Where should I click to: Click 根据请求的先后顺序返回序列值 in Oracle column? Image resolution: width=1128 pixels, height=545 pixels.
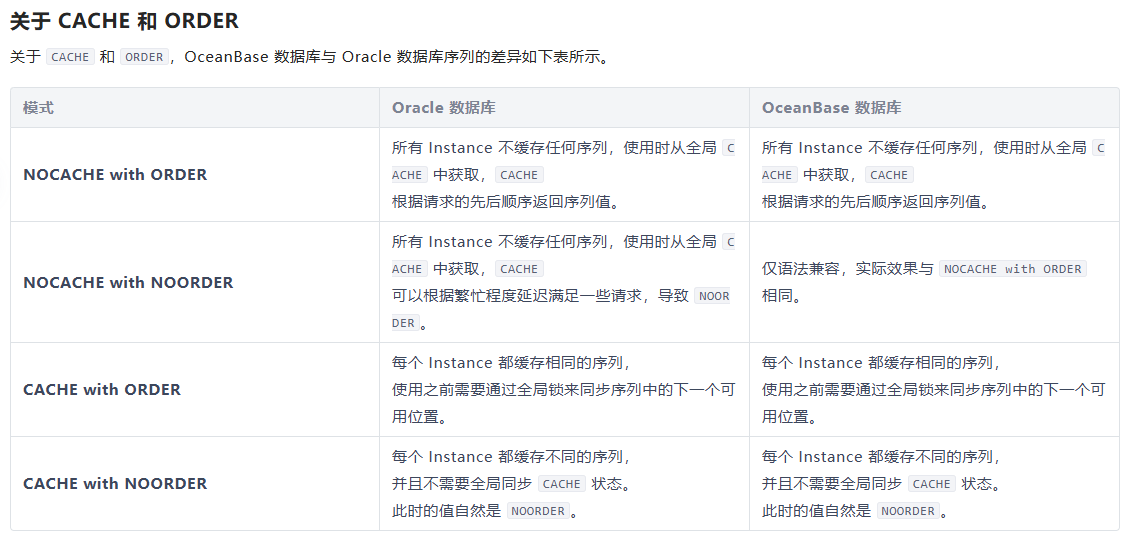click(501, 201)
